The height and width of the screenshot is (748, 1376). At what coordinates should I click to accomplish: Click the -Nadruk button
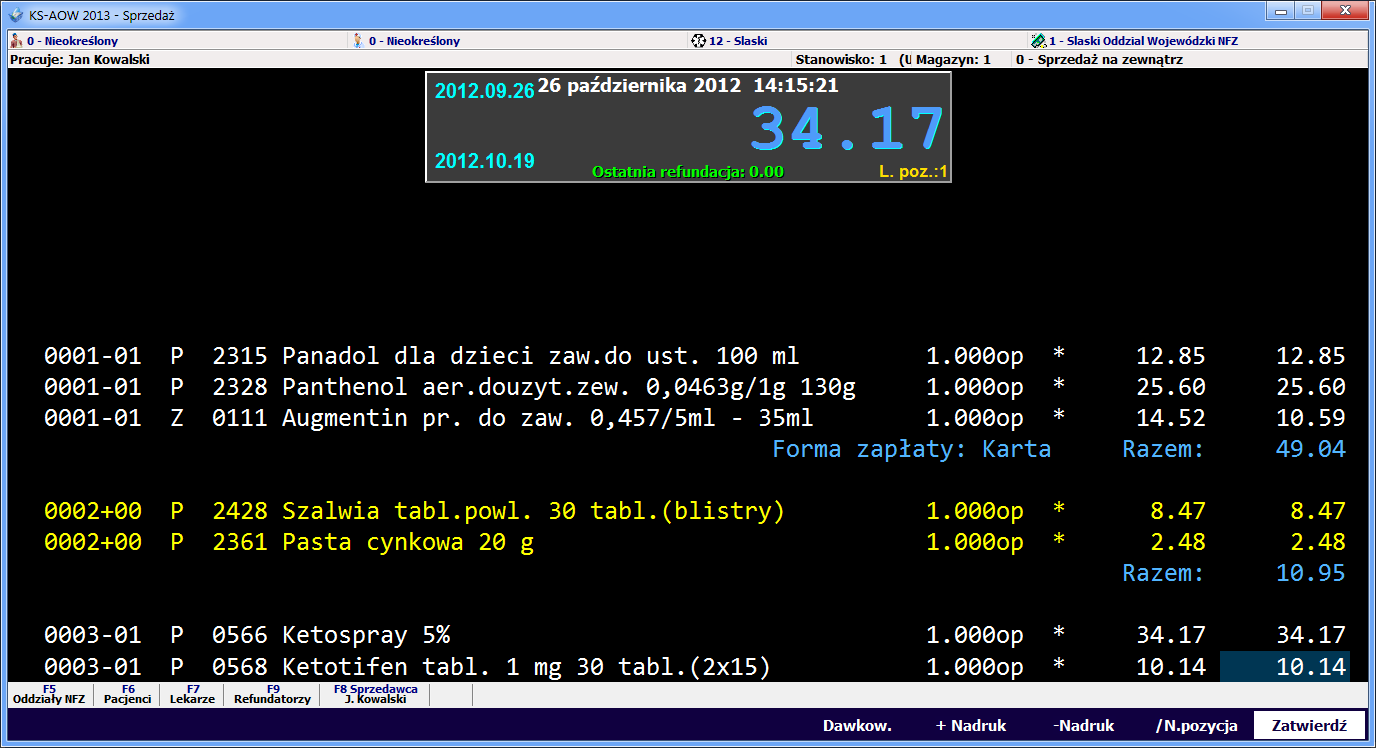[x=1083, y=726]
